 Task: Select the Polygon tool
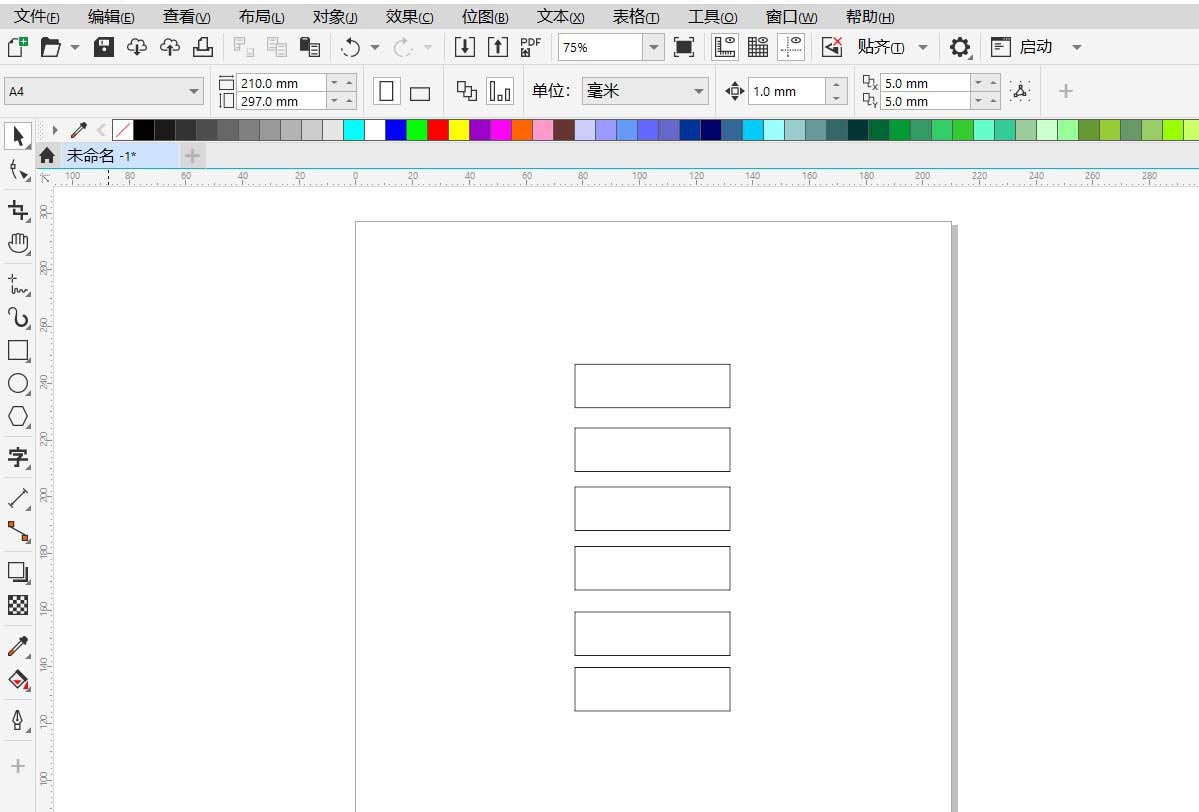pos(19,417)
